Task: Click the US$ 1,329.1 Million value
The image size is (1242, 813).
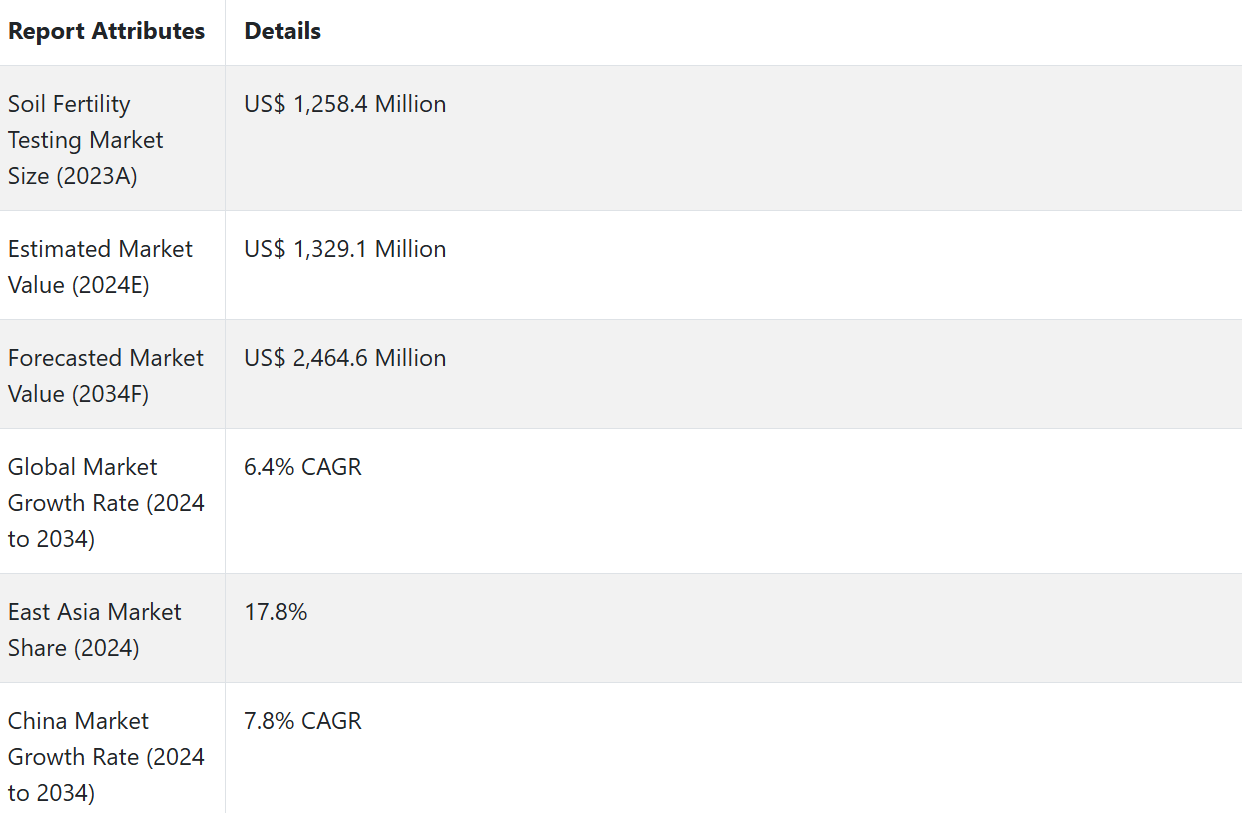Action: [x=345, y=249]
